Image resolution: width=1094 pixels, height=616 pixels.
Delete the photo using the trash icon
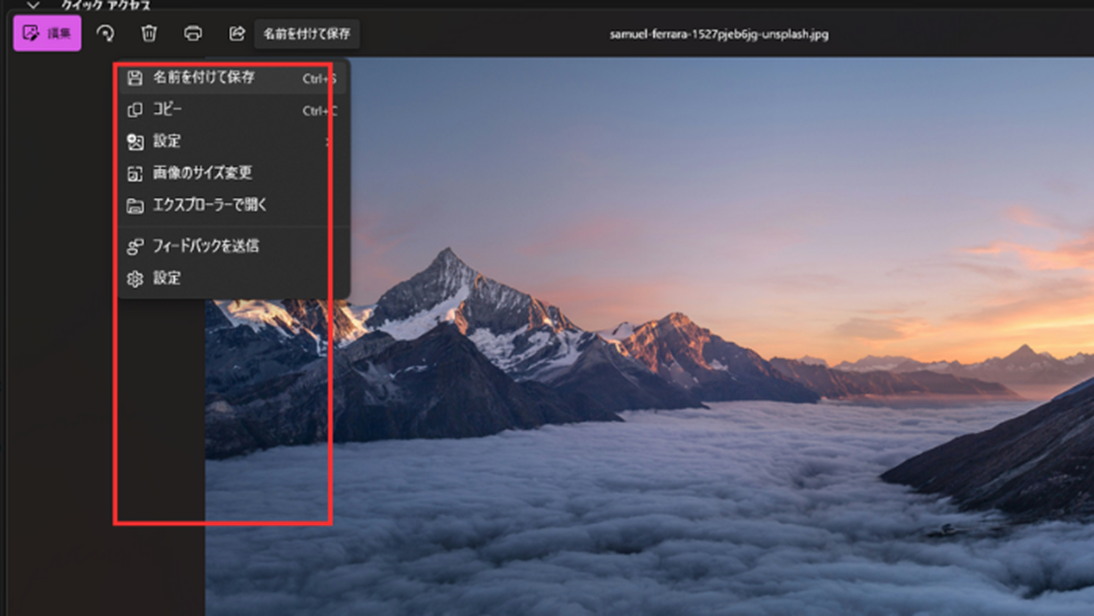point(149,33)
